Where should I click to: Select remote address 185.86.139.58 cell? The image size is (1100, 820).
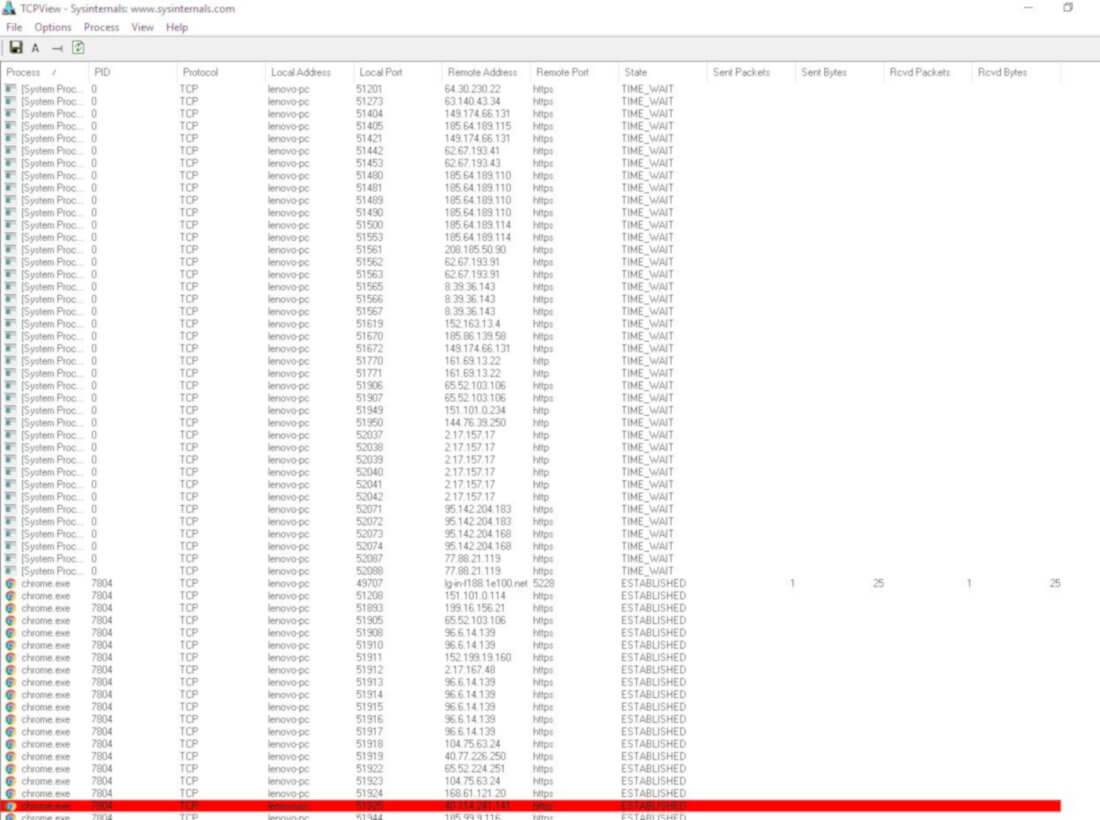[x=475, y=337]
